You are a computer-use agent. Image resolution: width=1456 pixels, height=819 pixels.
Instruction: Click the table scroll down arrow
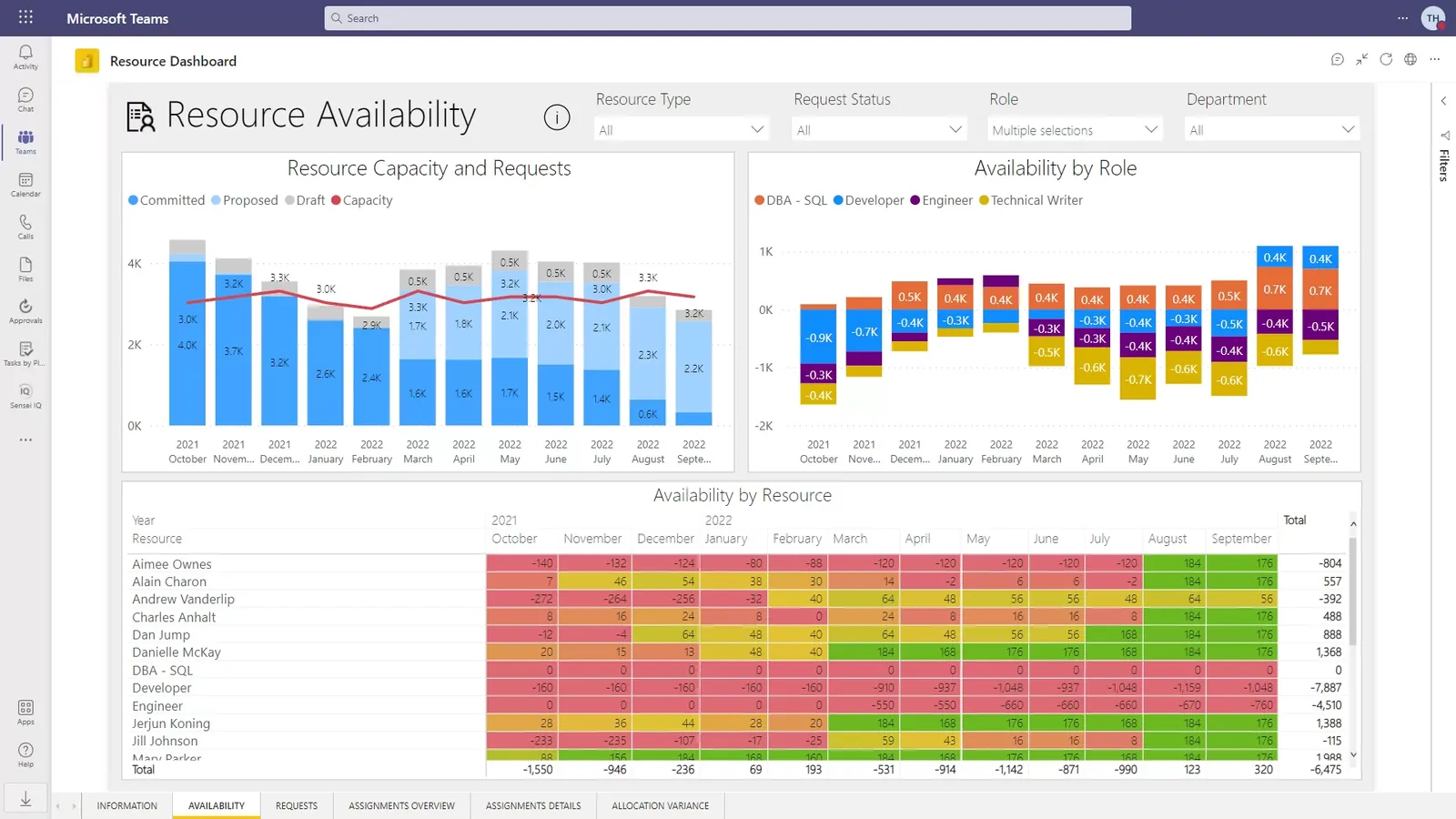coord(1353,754)
